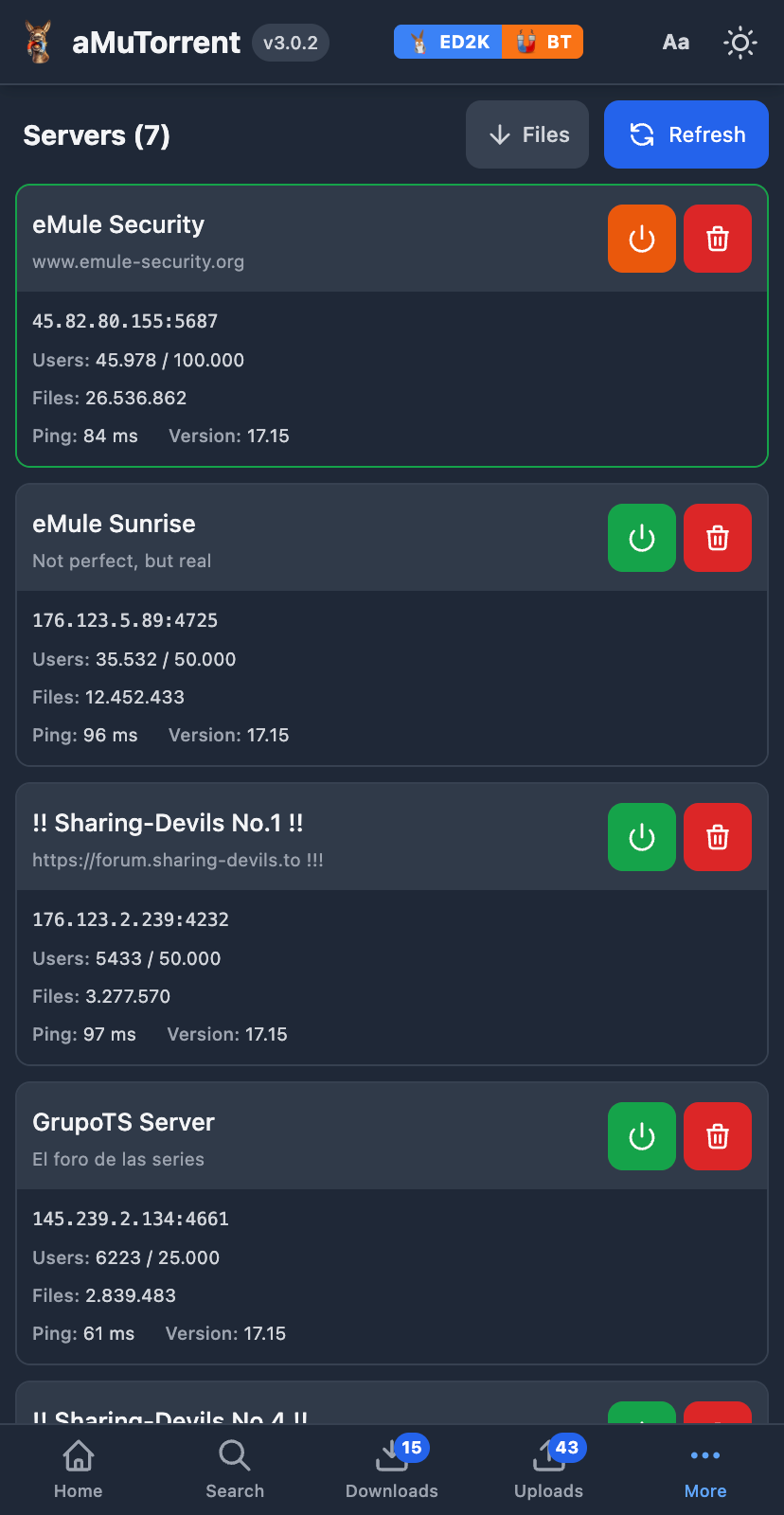Connect to GrupoTS Server
The height and width of the screenshot is (1515, 784).
coord(641,1136)
